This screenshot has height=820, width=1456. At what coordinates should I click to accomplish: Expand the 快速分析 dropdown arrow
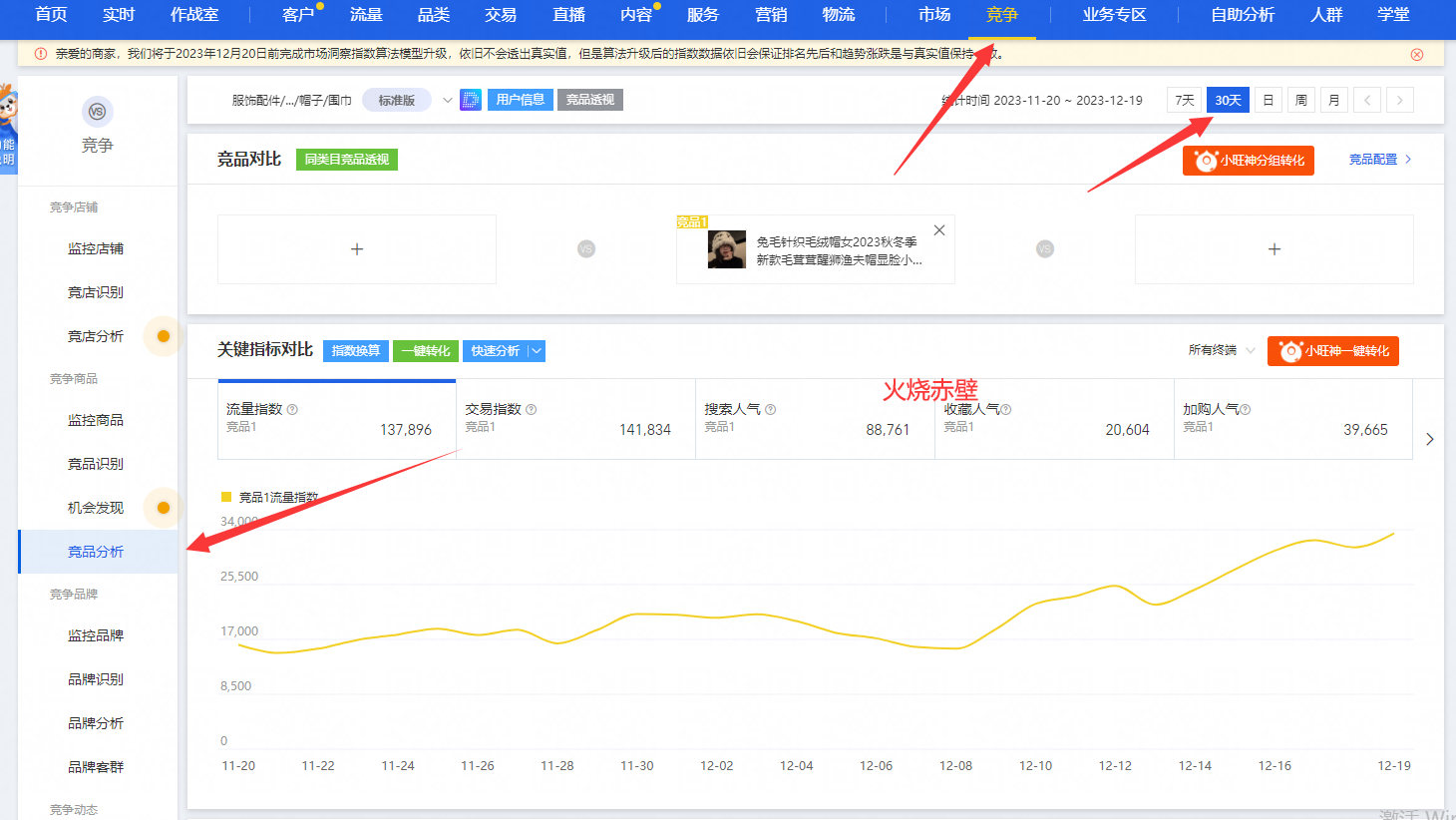pos(537,351)
